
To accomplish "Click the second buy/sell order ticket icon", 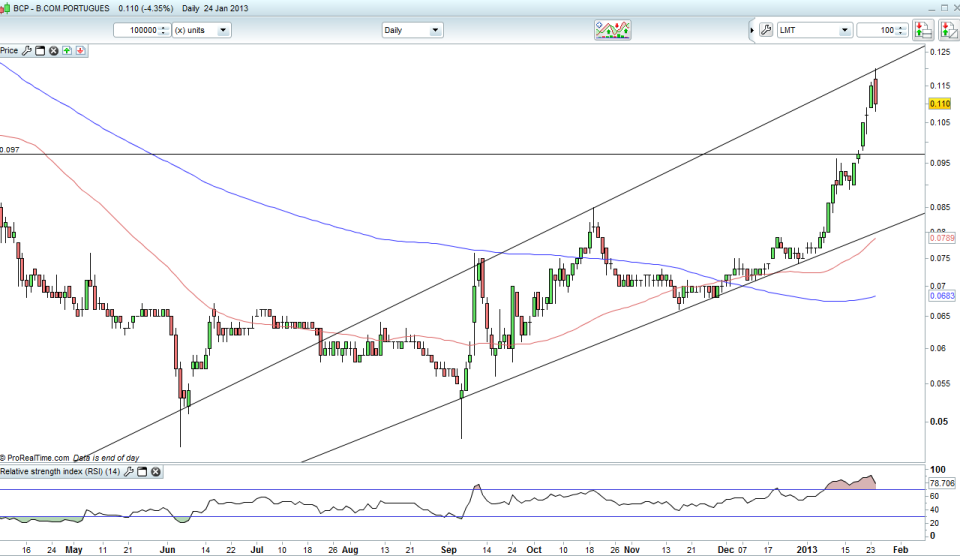I will (x=948, y=30).
